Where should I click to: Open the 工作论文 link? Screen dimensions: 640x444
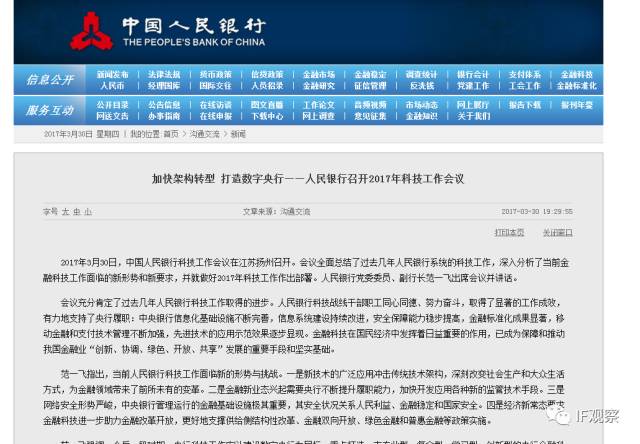[319, 105]
